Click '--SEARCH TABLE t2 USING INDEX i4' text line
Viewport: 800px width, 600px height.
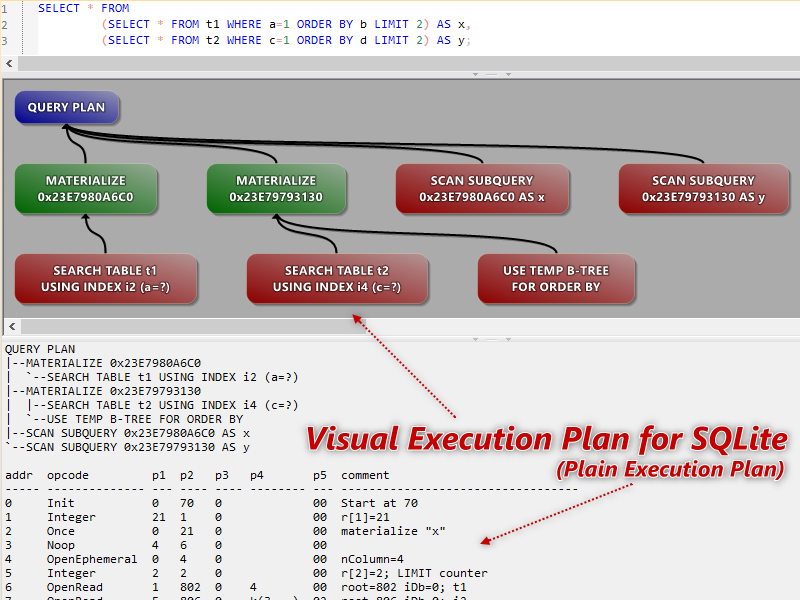tap(165, 405)
